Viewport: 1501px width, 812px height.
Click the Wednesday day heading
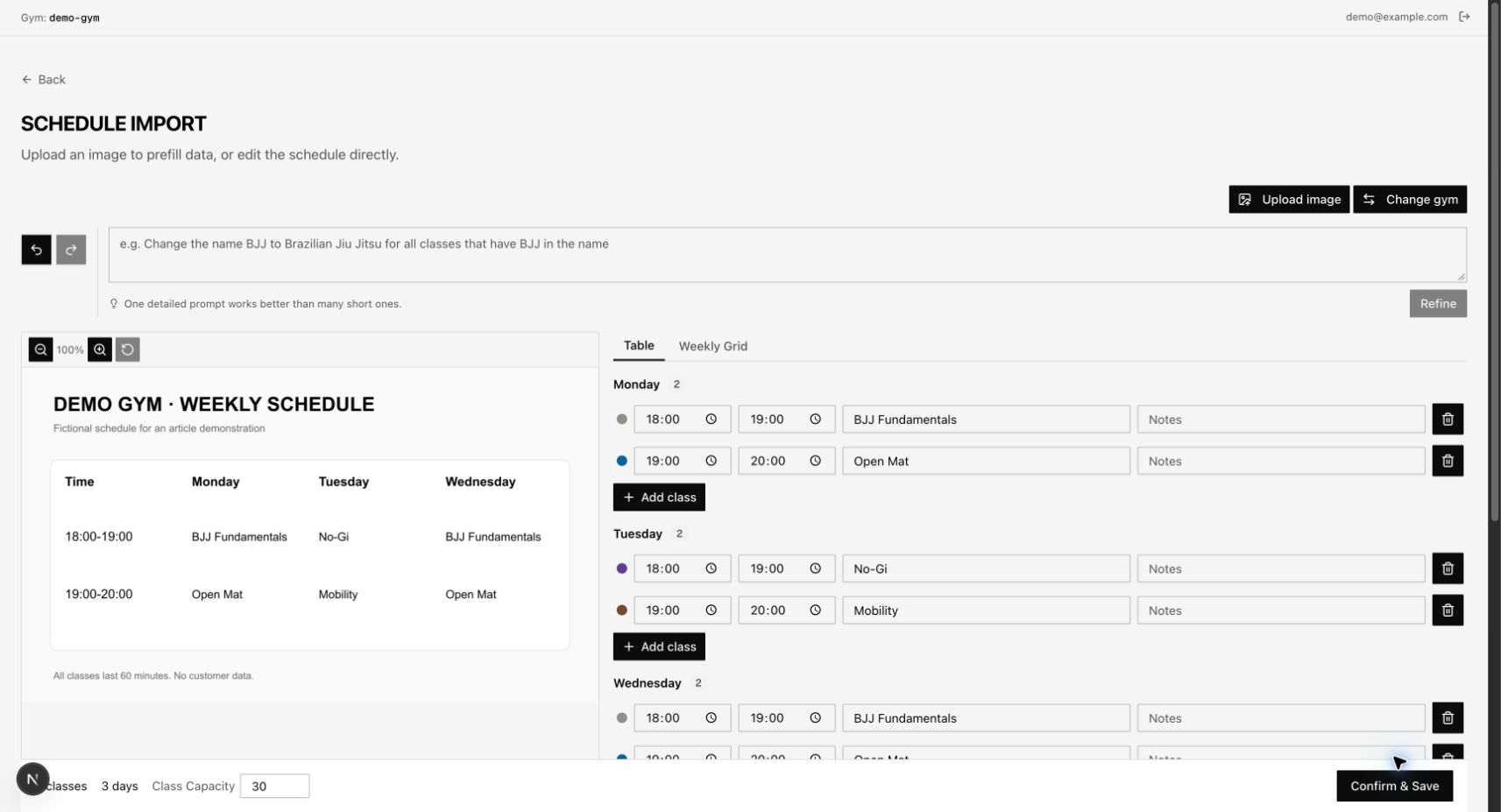(647, 683)
